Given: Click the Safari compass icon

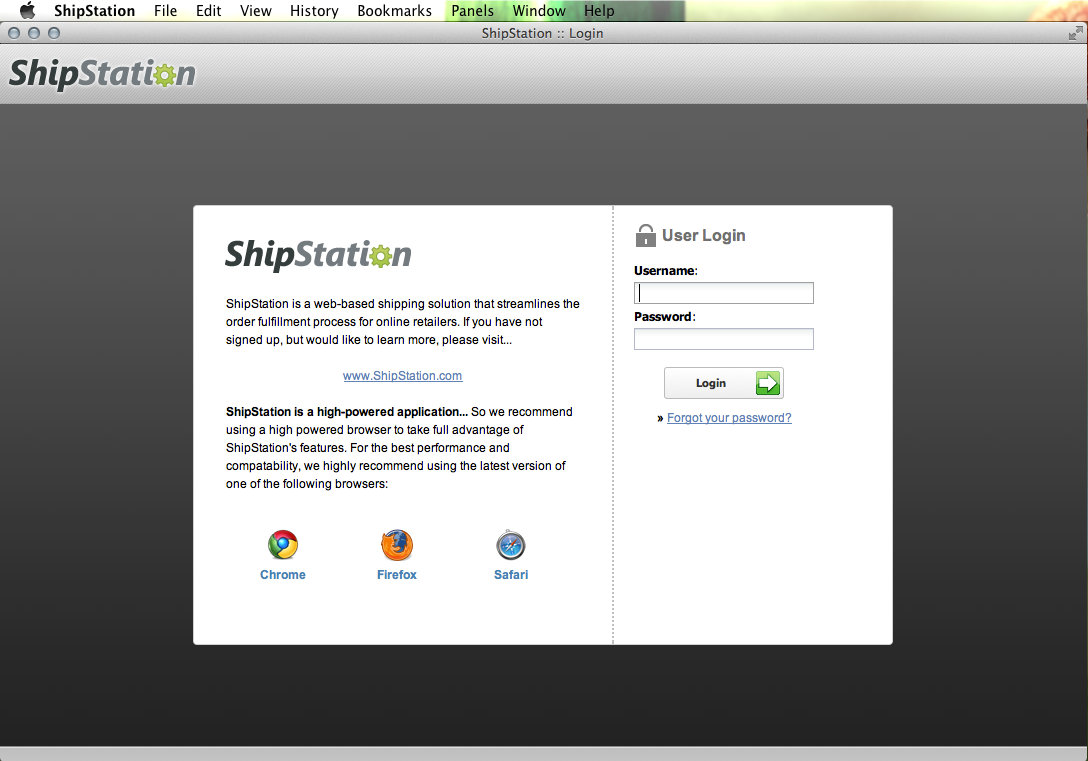Looking at the screenshot, I should (511, 545).
